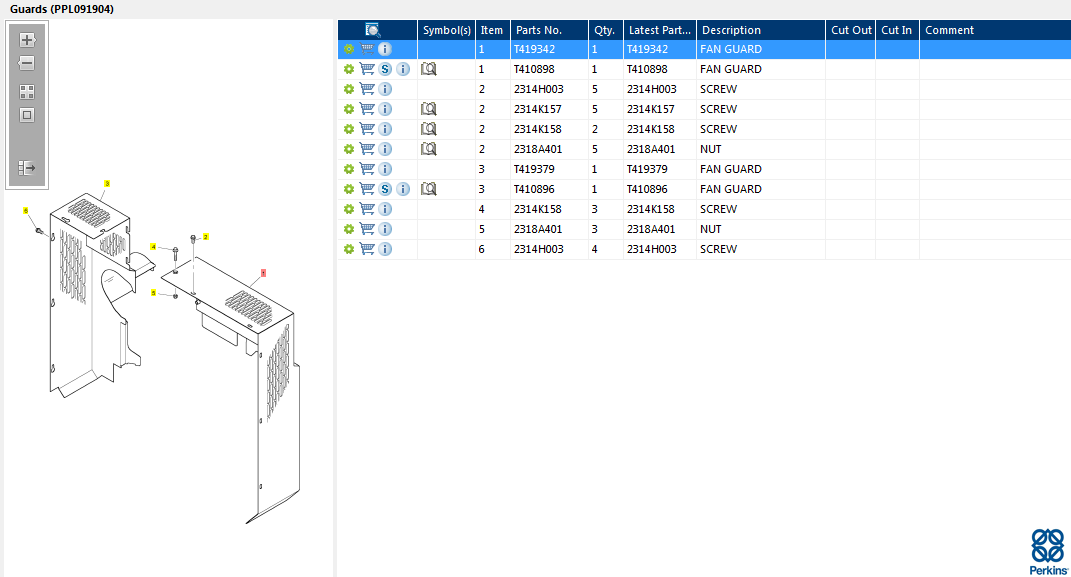Click the four-squares view icon in diagram toolbar
Screen dimensions: 1071x577
[x=27, y=91]
